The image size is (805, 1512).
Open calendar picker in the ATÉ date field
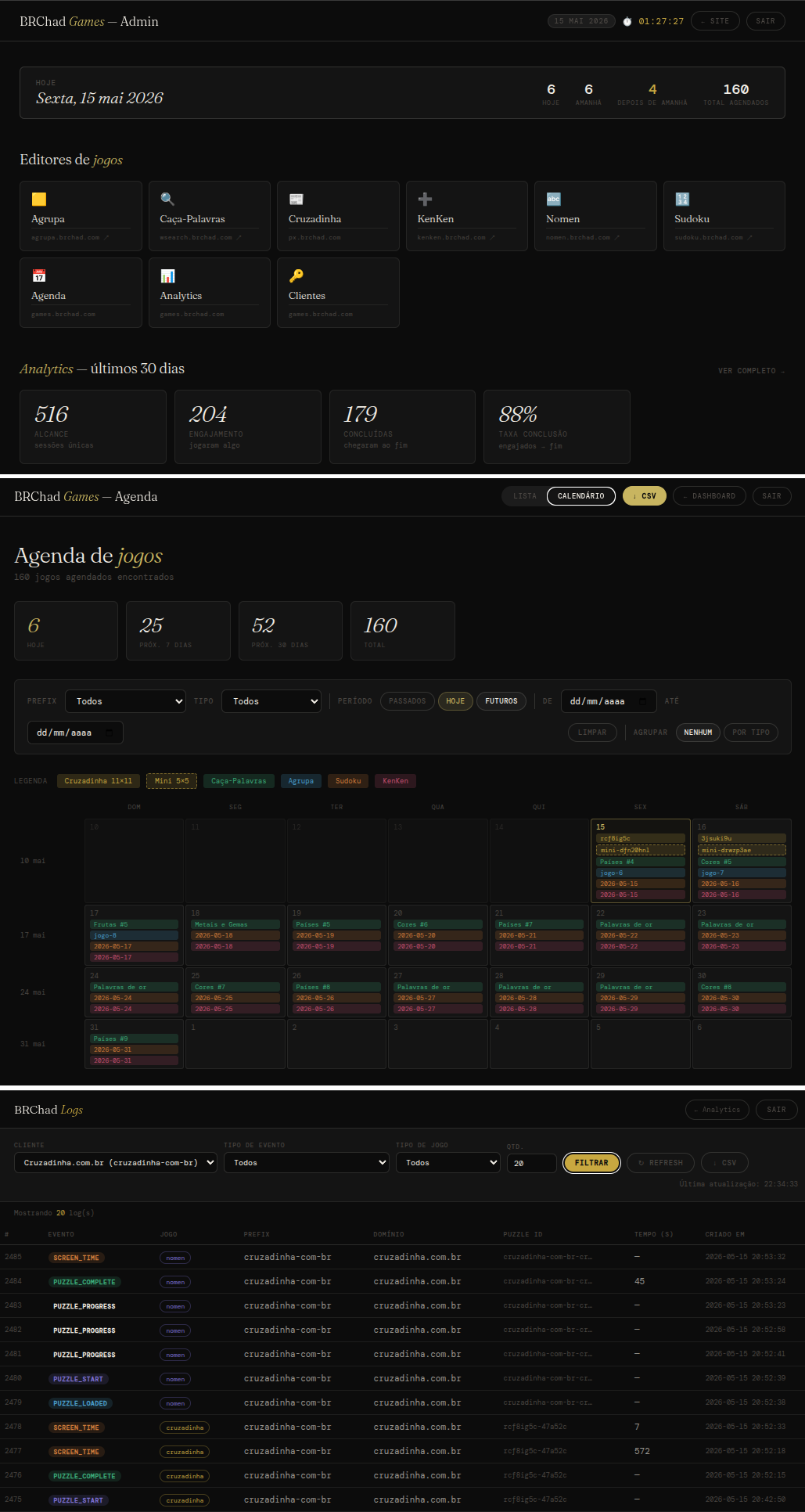[x=110, y=733]
